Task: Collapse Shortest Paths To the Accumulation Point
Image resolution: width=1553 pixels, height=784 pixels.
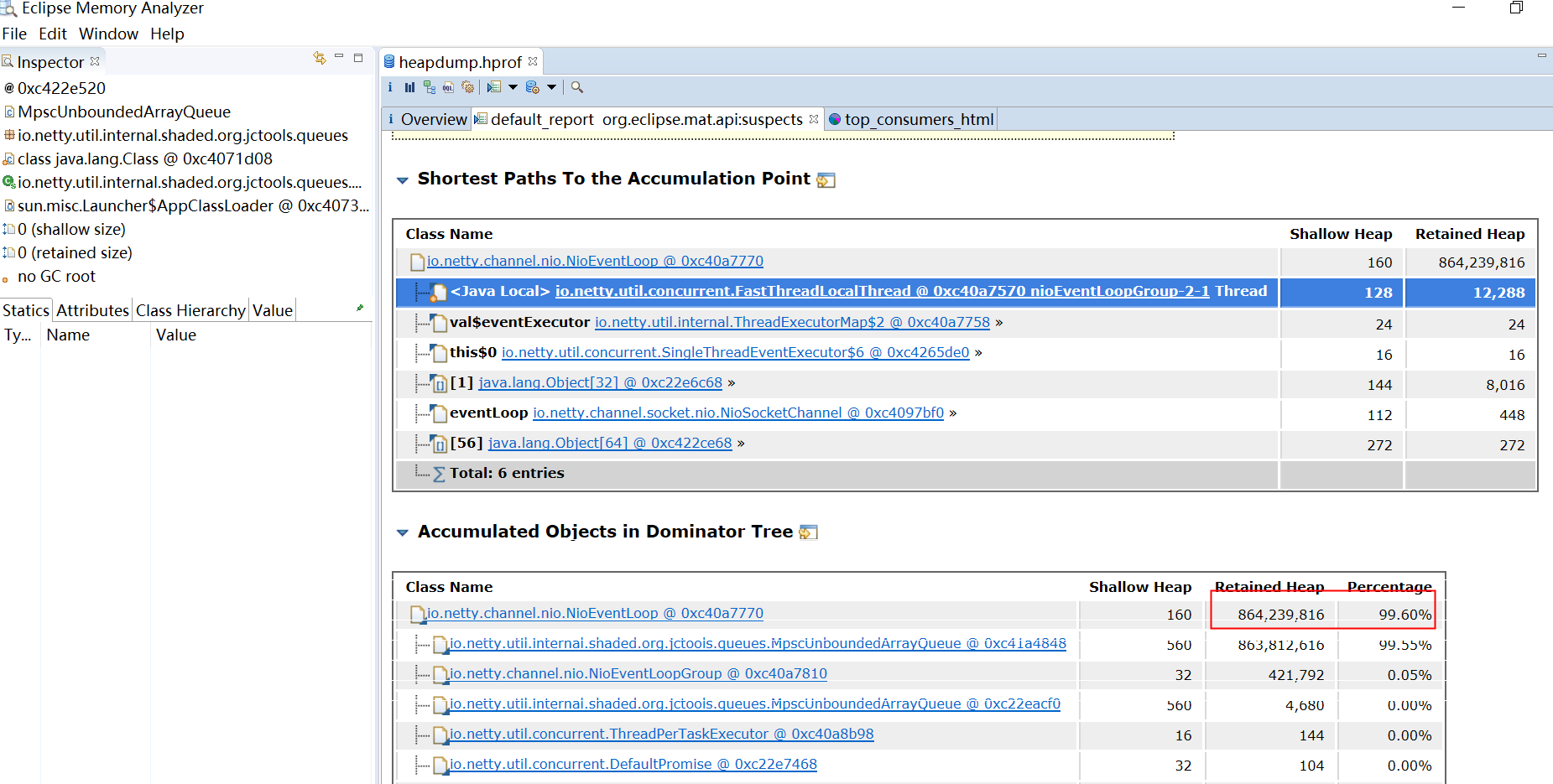Action: pyautogui.click(x=403, y=180)
